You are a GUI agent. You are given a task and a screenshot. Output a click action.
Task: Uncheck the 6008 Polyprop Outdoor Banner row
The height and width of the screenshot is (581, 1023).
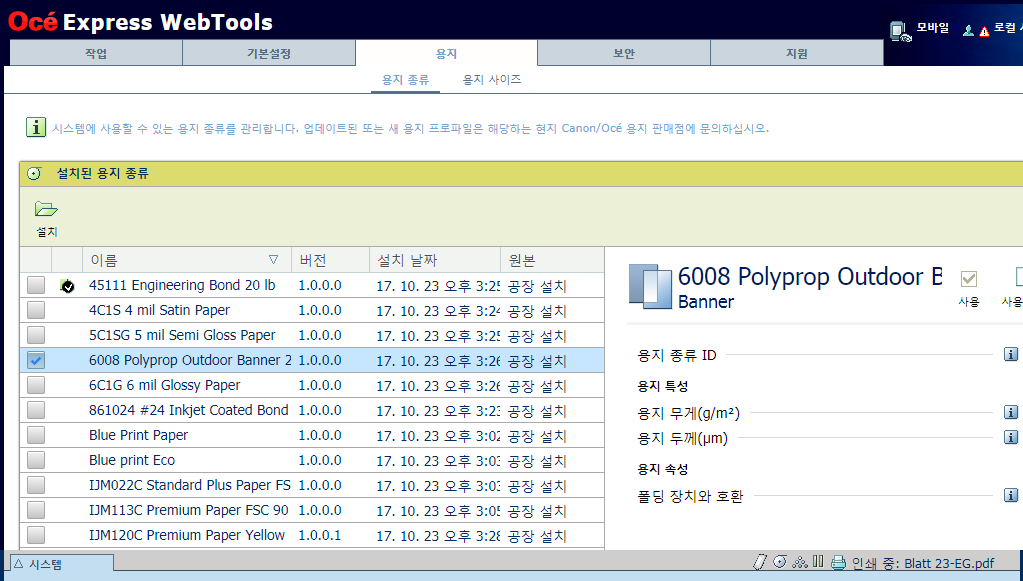(x=36, y=360)
